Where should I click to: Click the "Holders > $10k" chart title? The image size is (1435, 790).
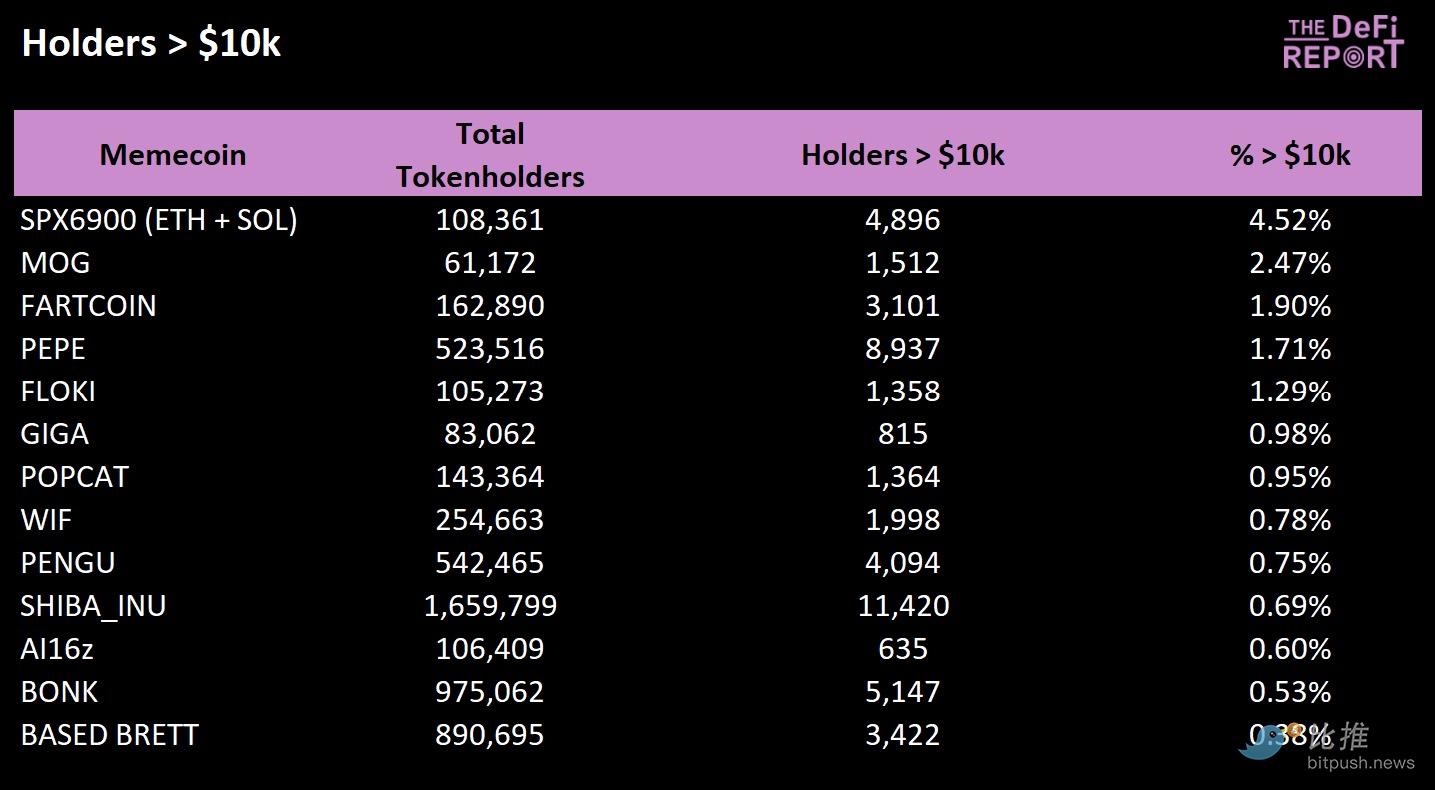tap(151, 43)
